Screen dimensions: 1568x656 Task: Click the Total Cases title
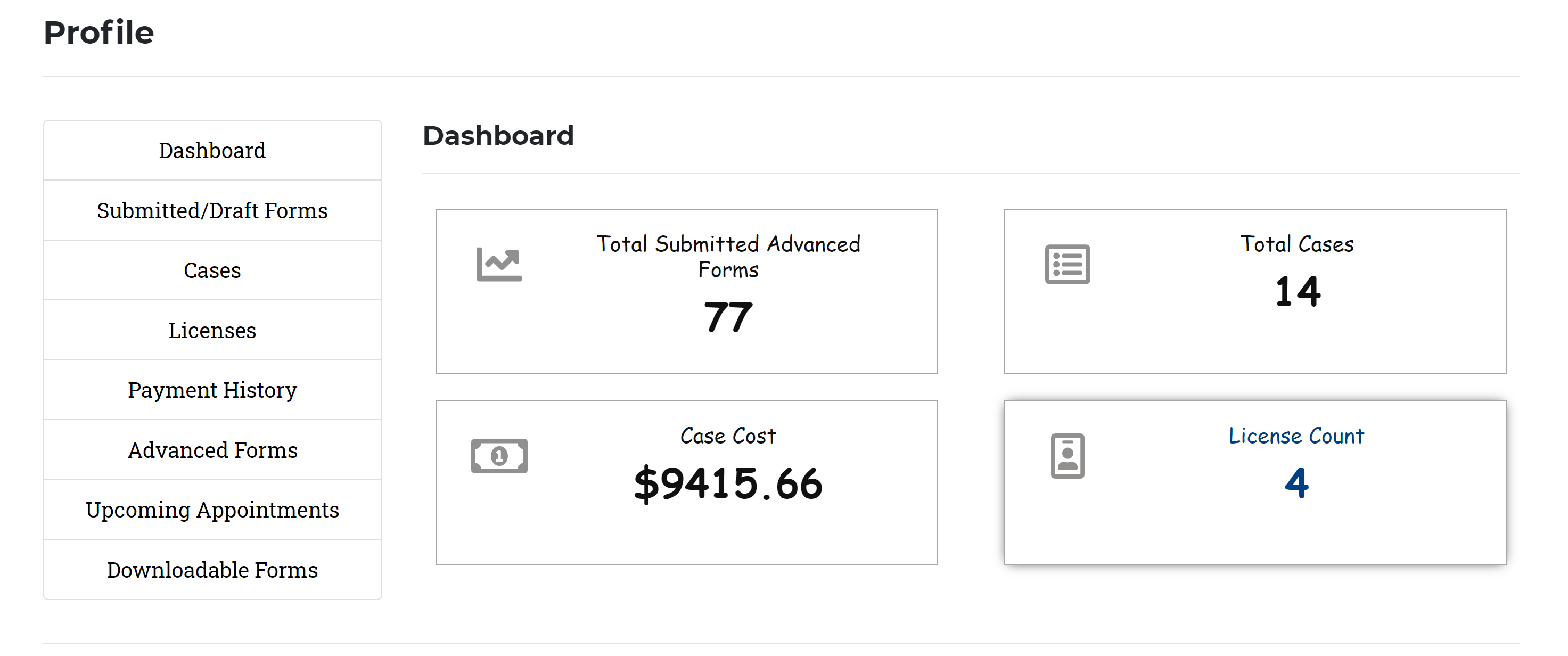click(1297, 244)
